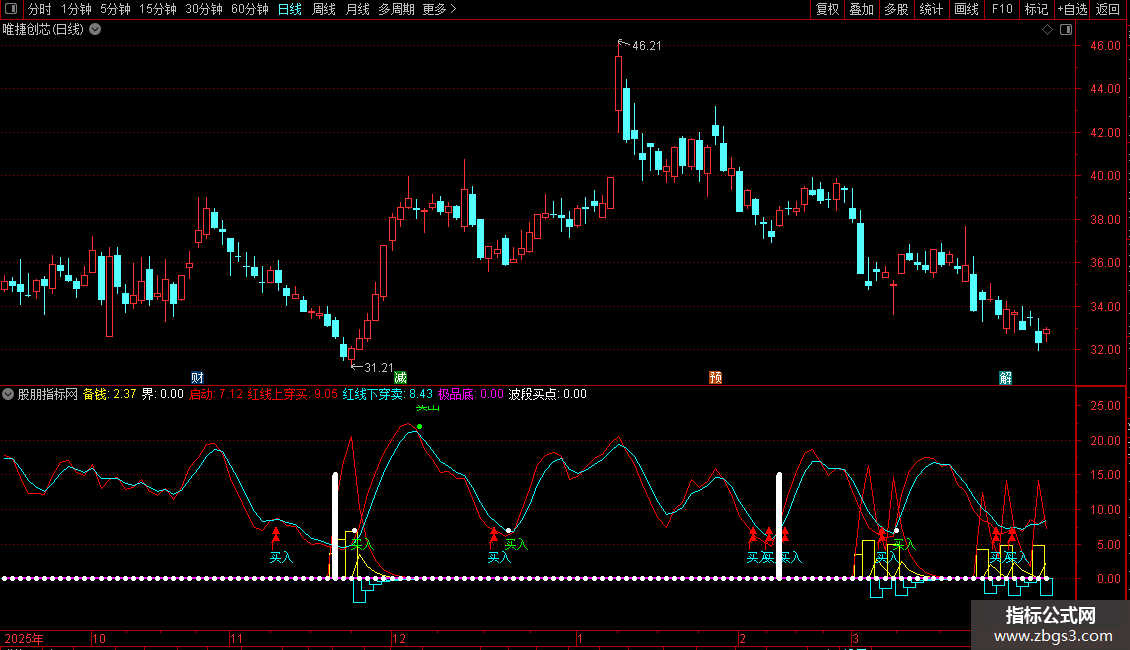Click the 极品底: 0.00 value

pos(471,394)
